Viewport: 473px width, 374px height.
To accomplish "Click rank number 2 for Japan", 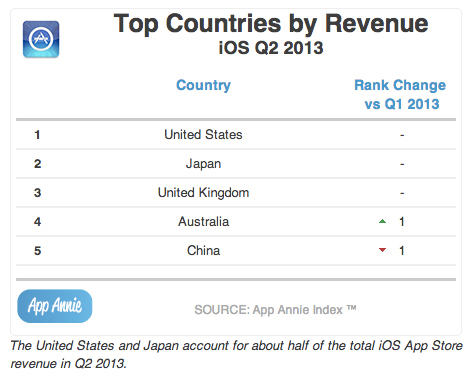I will (37, 164).
